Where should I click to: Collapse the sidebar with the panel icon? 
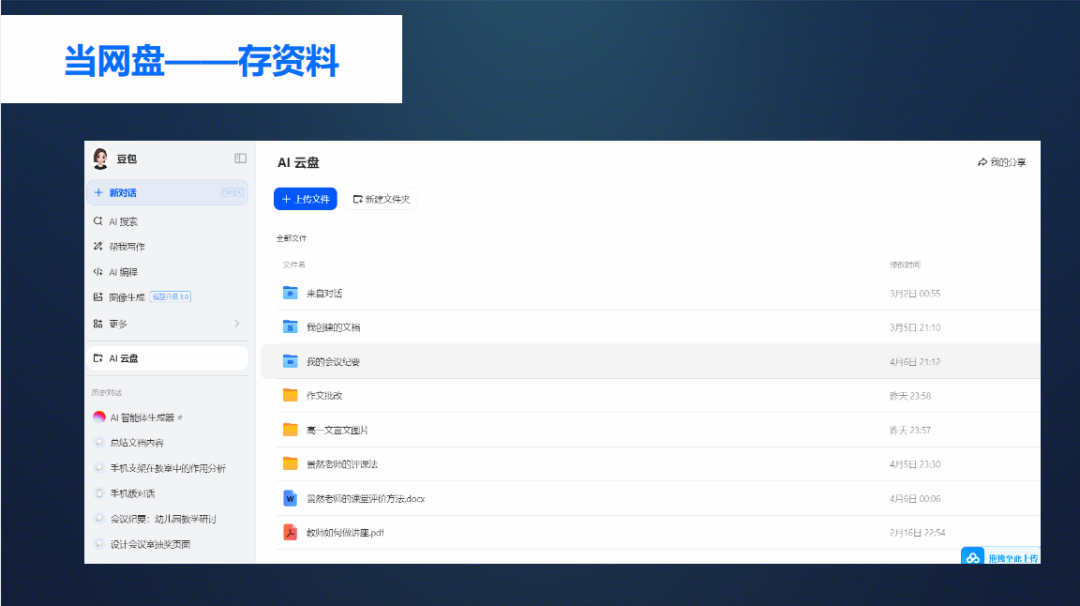(x=240, y=158)
